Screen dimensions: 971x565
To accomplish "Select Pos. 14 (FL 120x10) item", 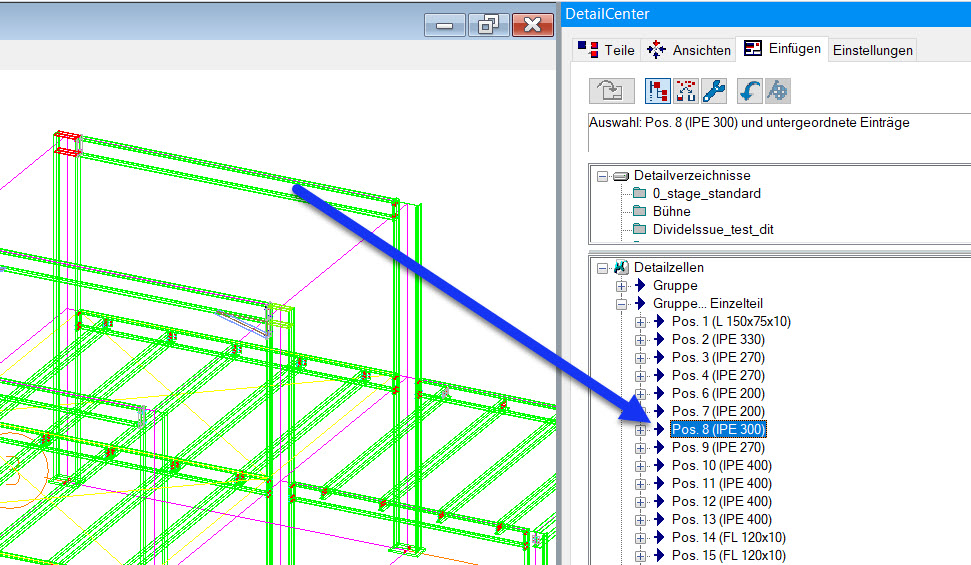I will point(729,537).
